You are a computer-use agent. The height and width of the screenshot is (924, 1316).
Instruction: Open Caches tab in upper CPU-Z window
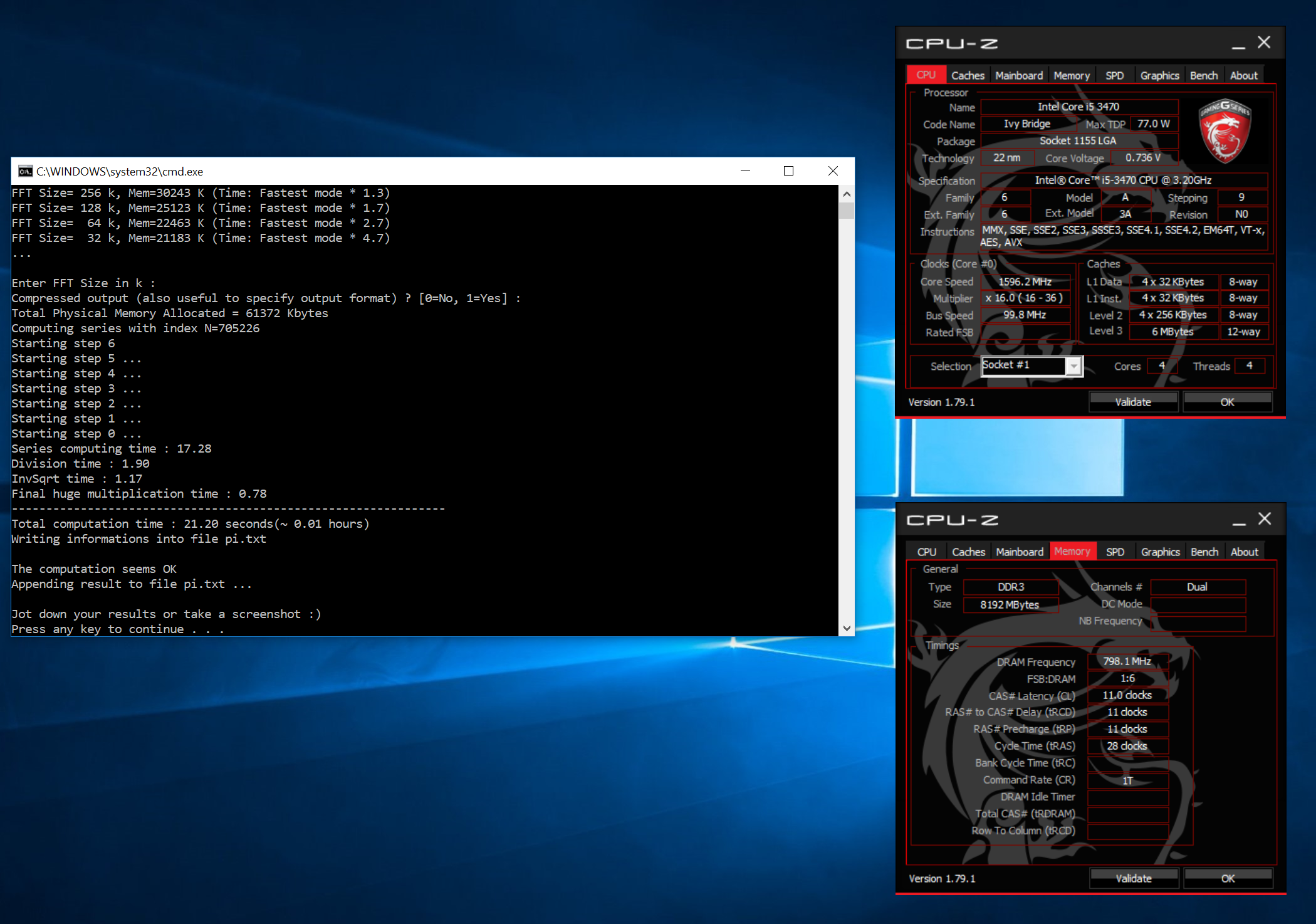[968, 75]
